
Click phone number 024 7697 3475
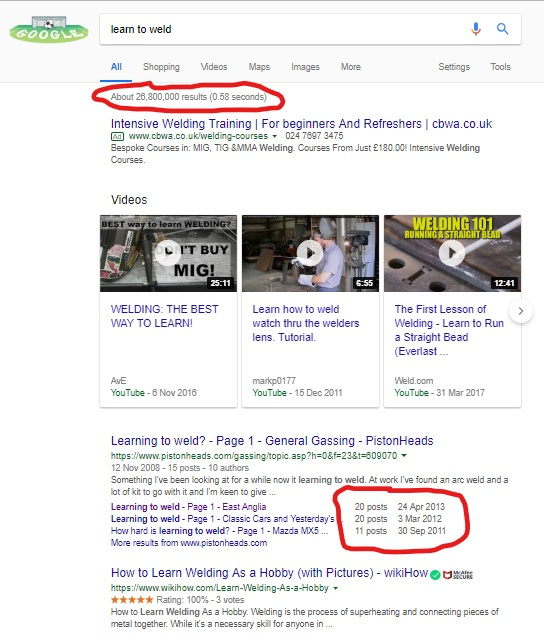point(314,136)
